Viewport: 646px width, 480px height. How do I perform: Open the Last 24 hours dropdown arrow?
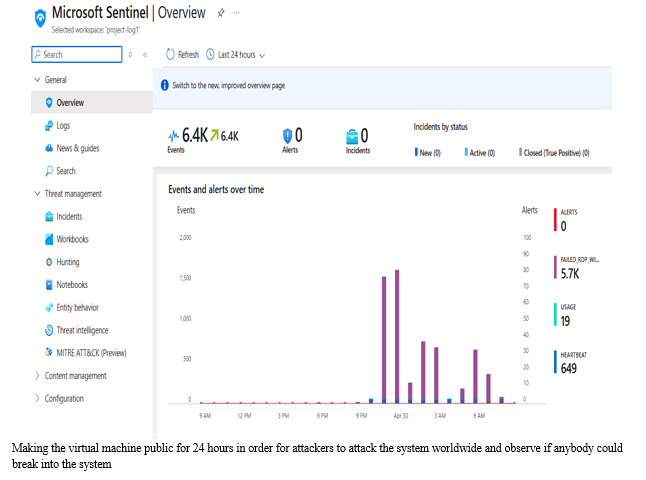click(262, 56)
